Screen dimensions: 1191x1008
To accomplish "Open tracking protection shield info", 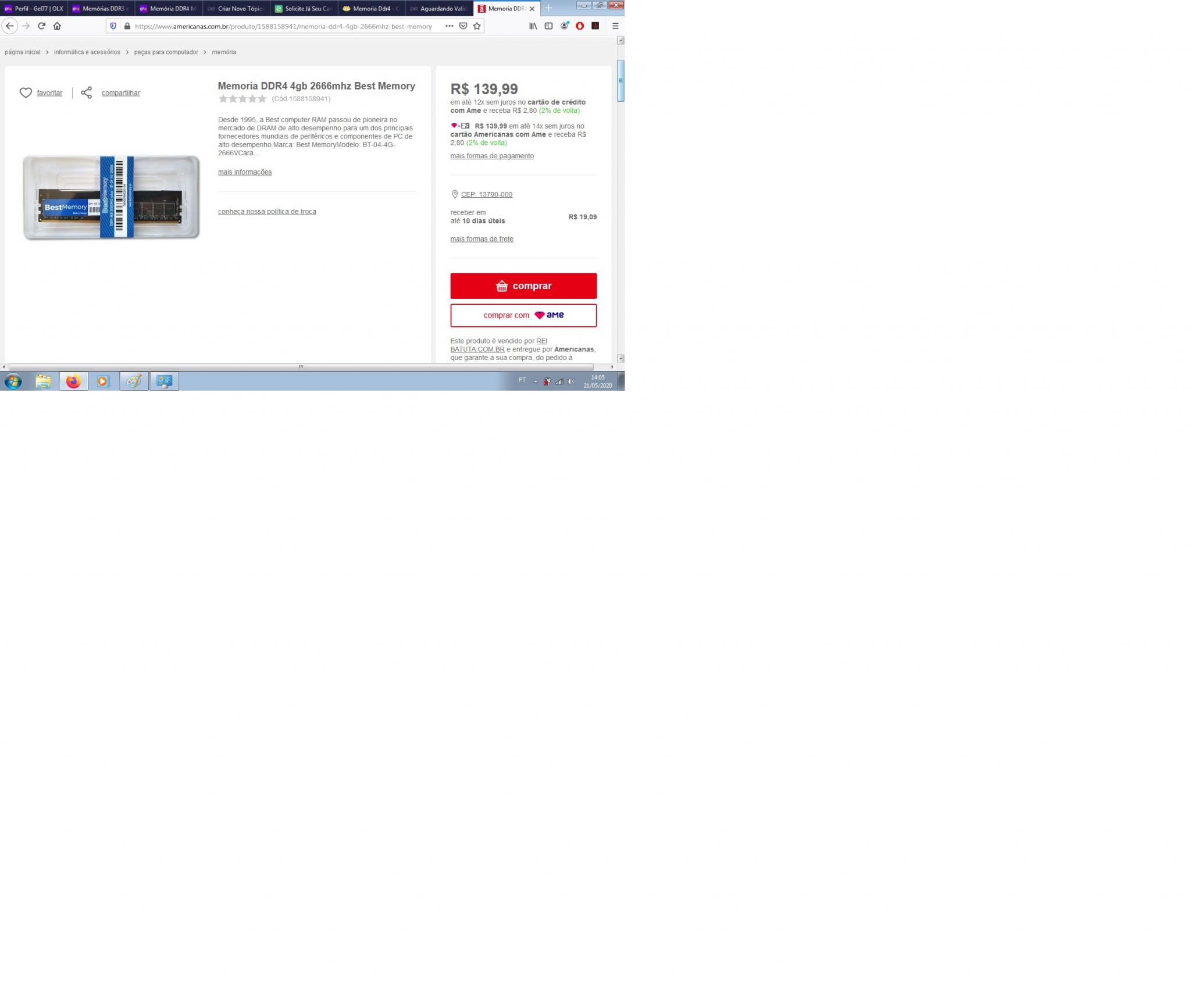I will click(x=113, y=26).
